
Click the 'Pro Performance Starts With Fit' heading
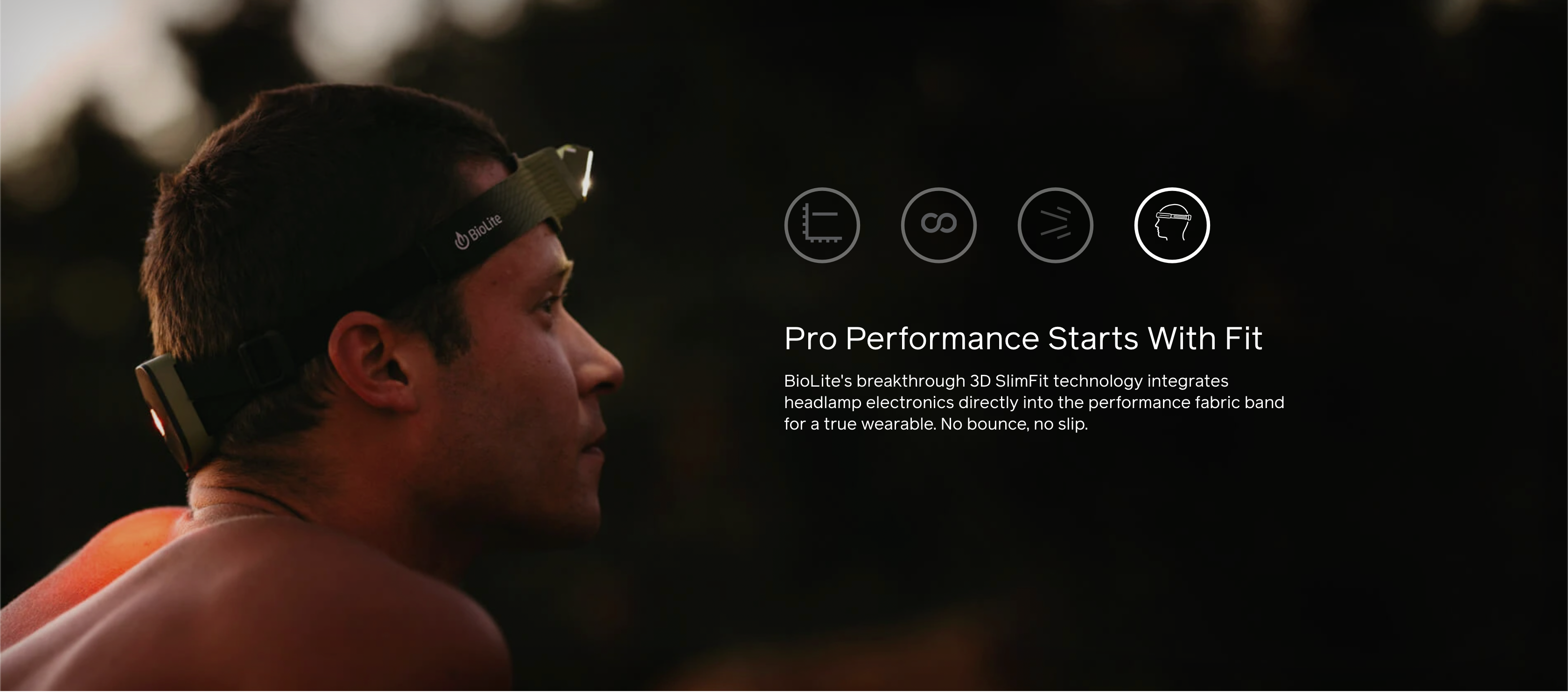(1023, 338)
